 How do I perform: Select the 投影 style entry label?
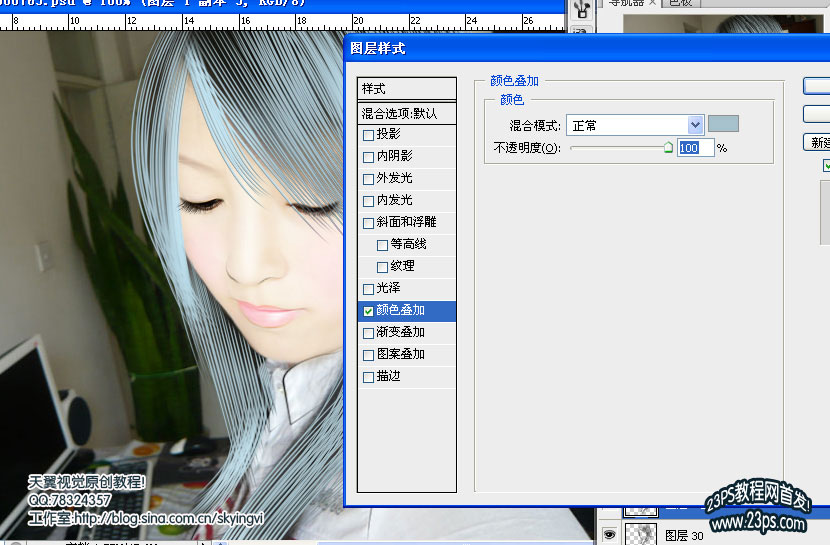388,134
